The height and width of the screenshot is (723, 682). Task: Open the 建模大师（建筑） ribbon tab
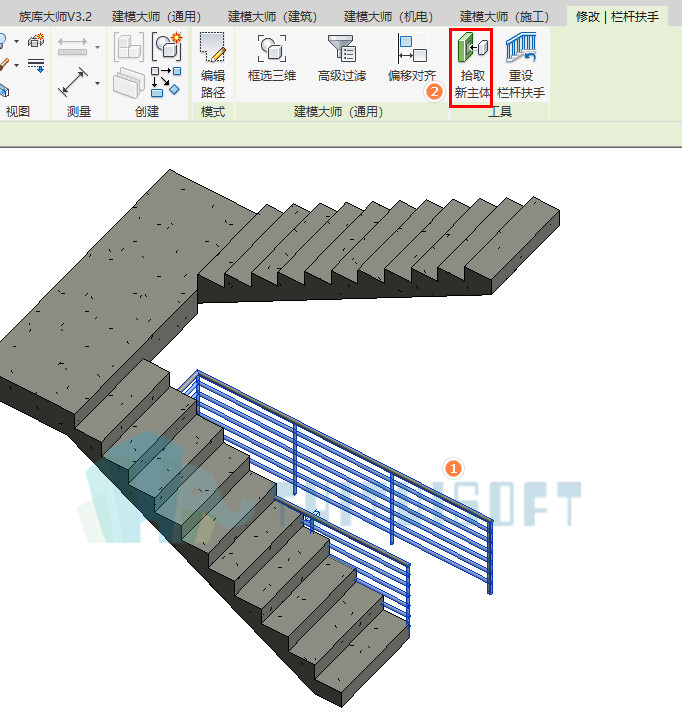(273, 17)
